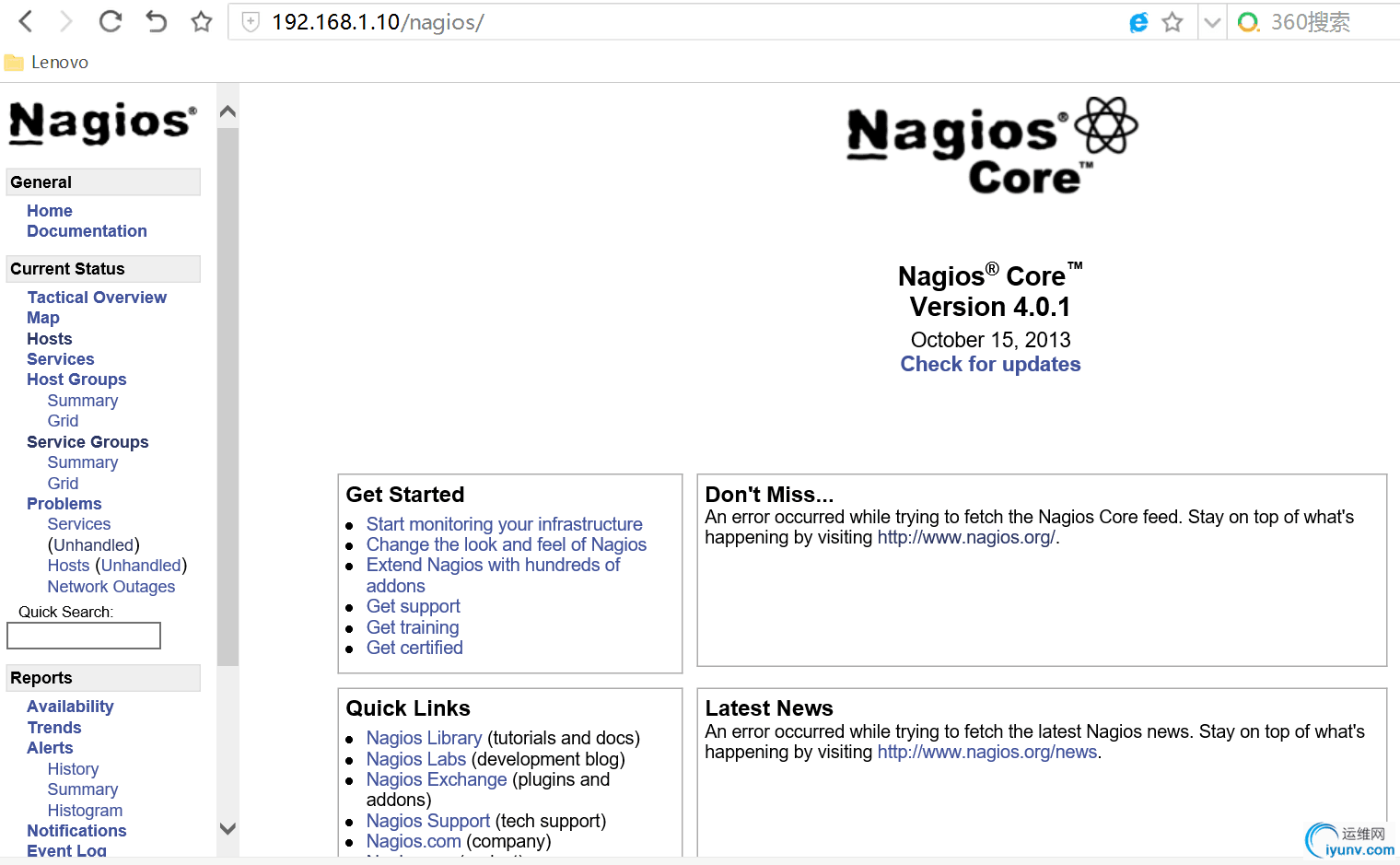The height and width of the screenshot is (865, 1400).
Task: Open Nagios.com quick link
Action: 414,841
